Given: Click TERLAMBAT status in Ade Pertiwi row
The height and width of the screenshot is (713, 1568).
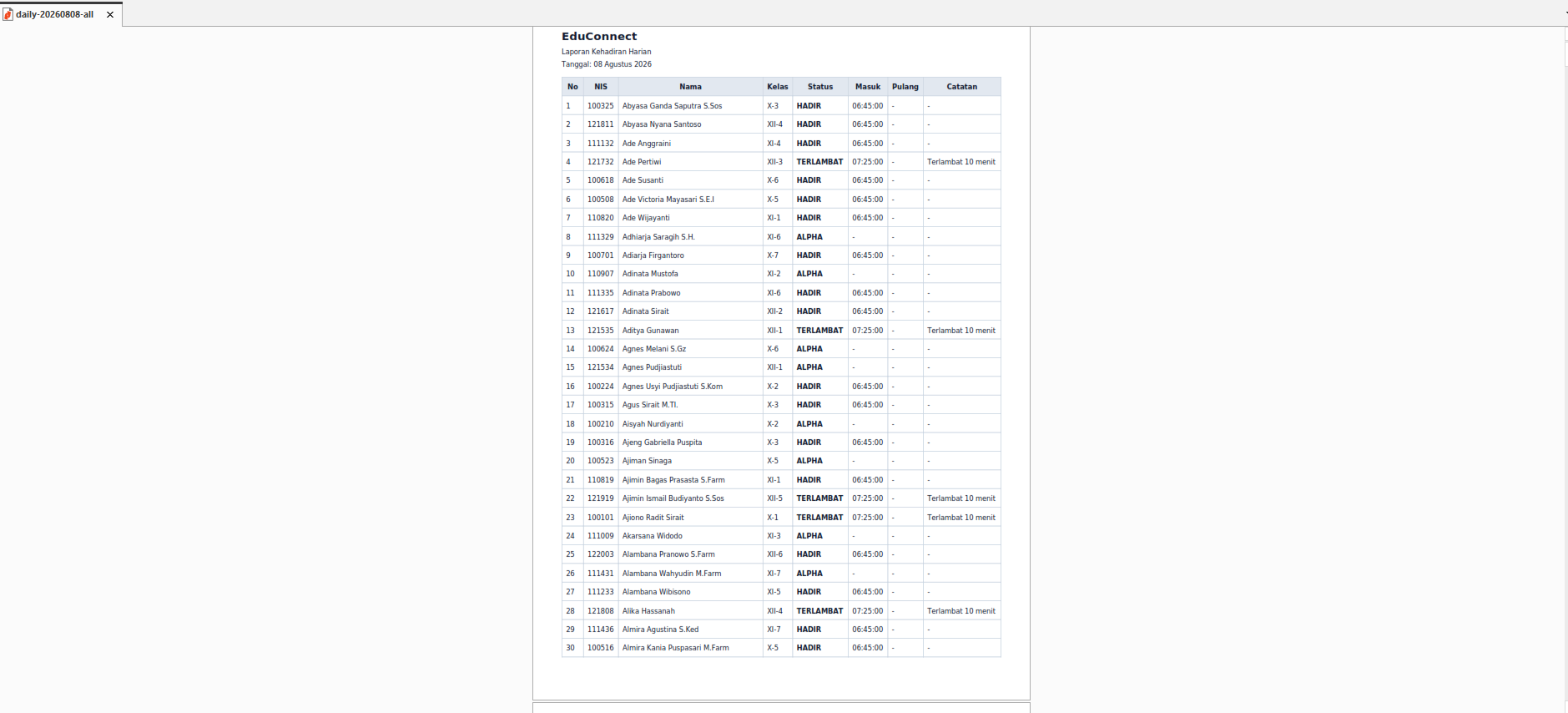Looking at the screenshot, I should [x=820, y=162].
